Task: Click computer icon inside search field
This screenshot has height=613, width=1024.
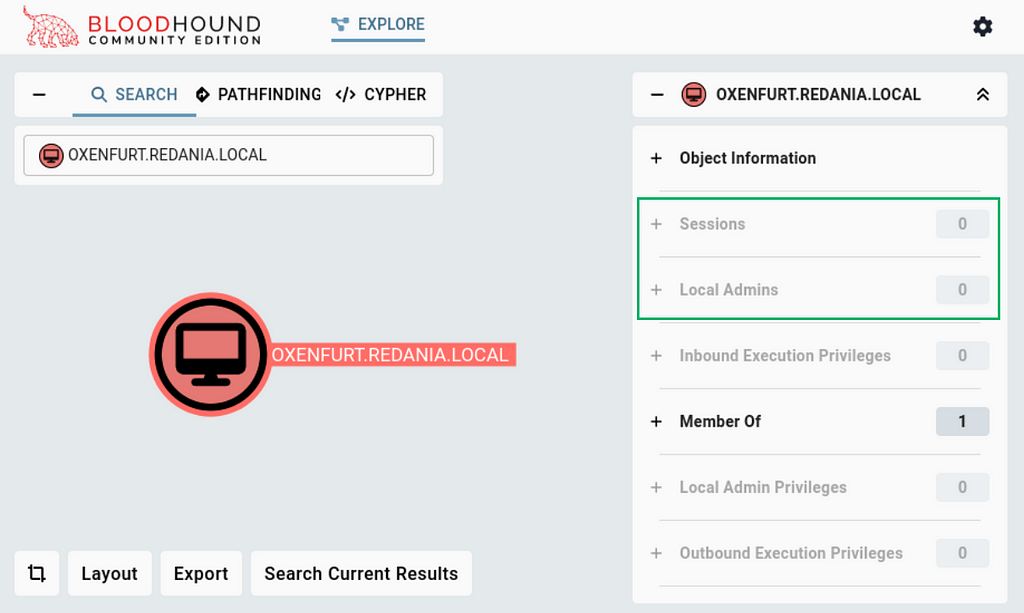Action: point(51,155)
